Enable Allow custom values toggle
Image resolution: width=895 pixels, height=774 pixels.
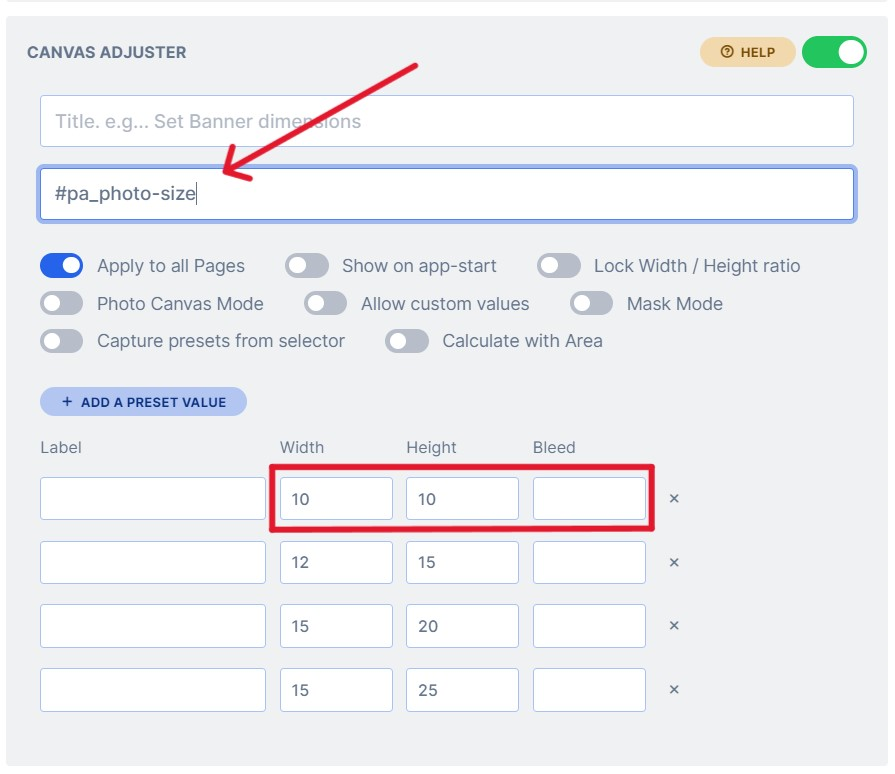(325, 304)
